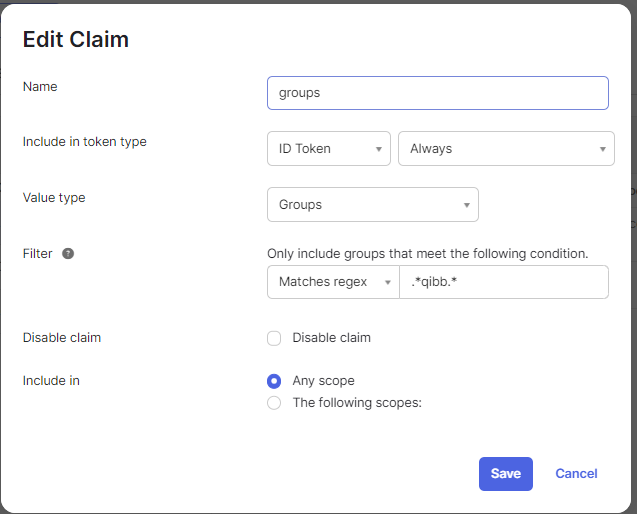Open the ID Token type dropdown
The width and height of the screenshot is (637, 514).
328,149
